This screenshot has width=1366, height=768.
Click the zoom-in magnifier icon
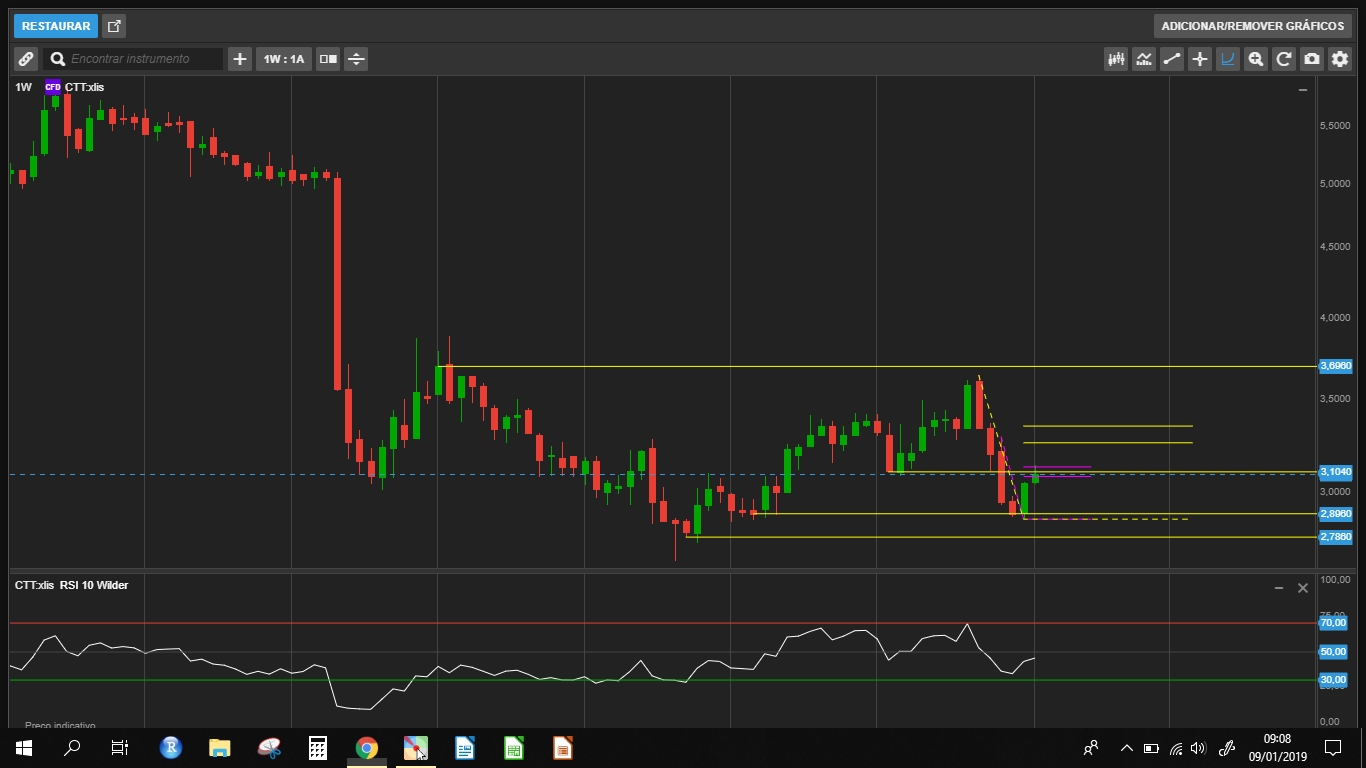pos(1256,59)
